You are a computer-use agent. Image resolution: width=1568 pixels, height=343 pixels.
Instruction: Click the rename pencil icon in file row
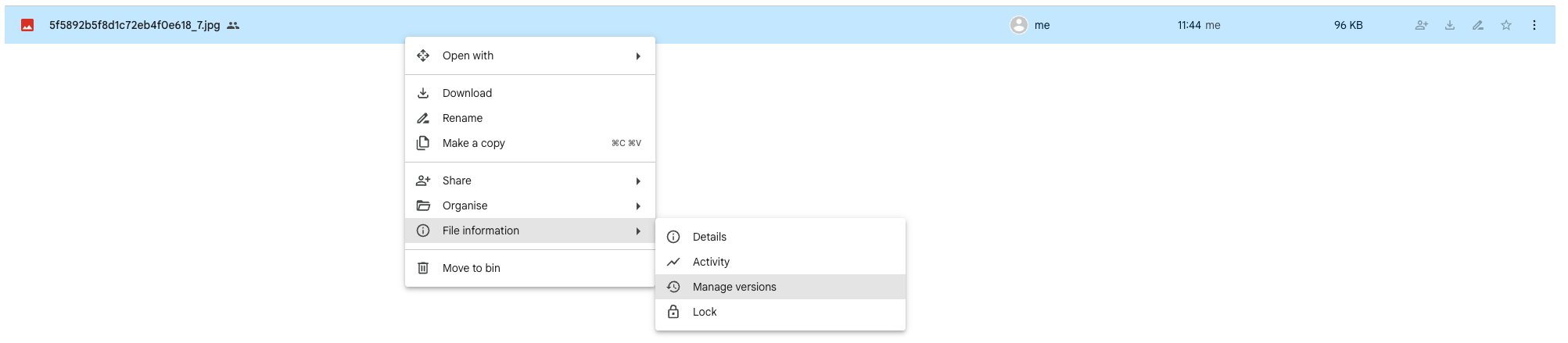tap(1478, 25)
